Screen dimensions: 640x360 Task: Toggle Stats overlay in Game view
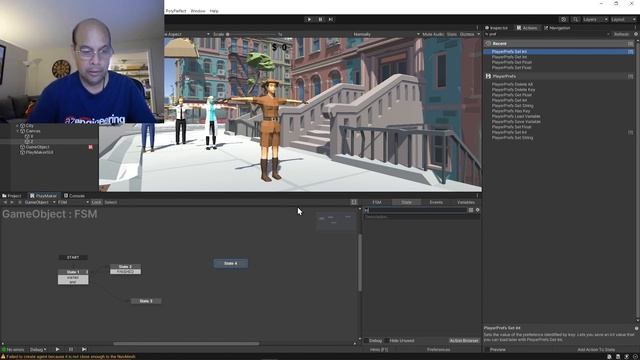(452, 34)
